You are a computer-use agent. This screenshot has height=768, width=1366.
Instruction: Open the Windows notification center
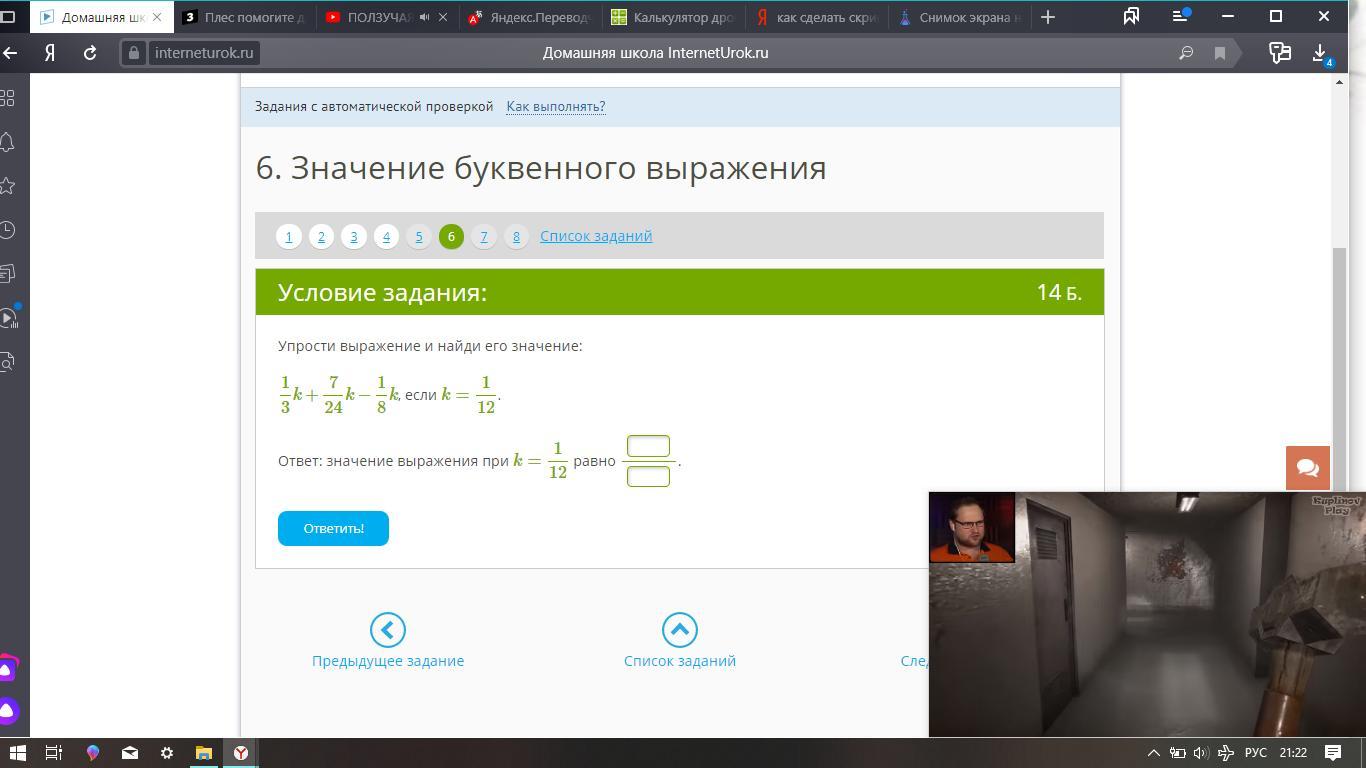tap(1333, 753)
